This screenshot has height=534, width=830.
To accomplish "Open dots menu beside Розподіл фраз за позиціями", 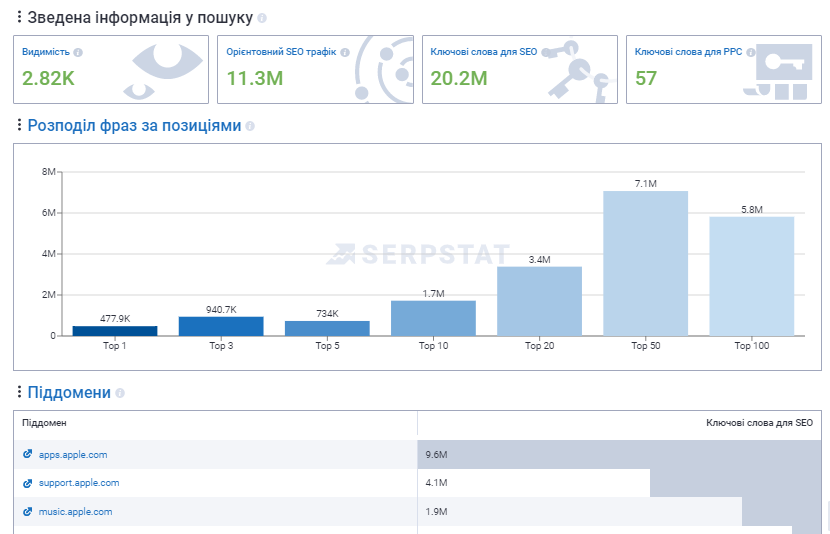I will pos(20,126).
